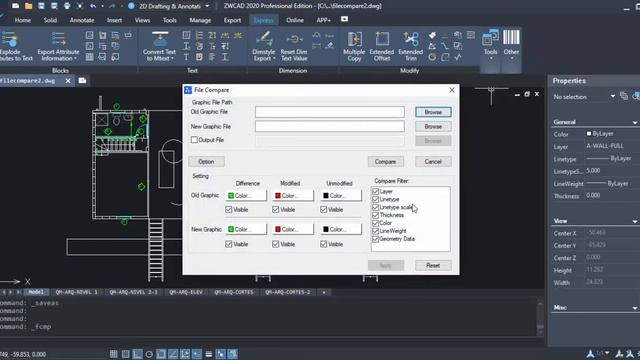Toggle grid display icon in status bar

coord(113,354)
